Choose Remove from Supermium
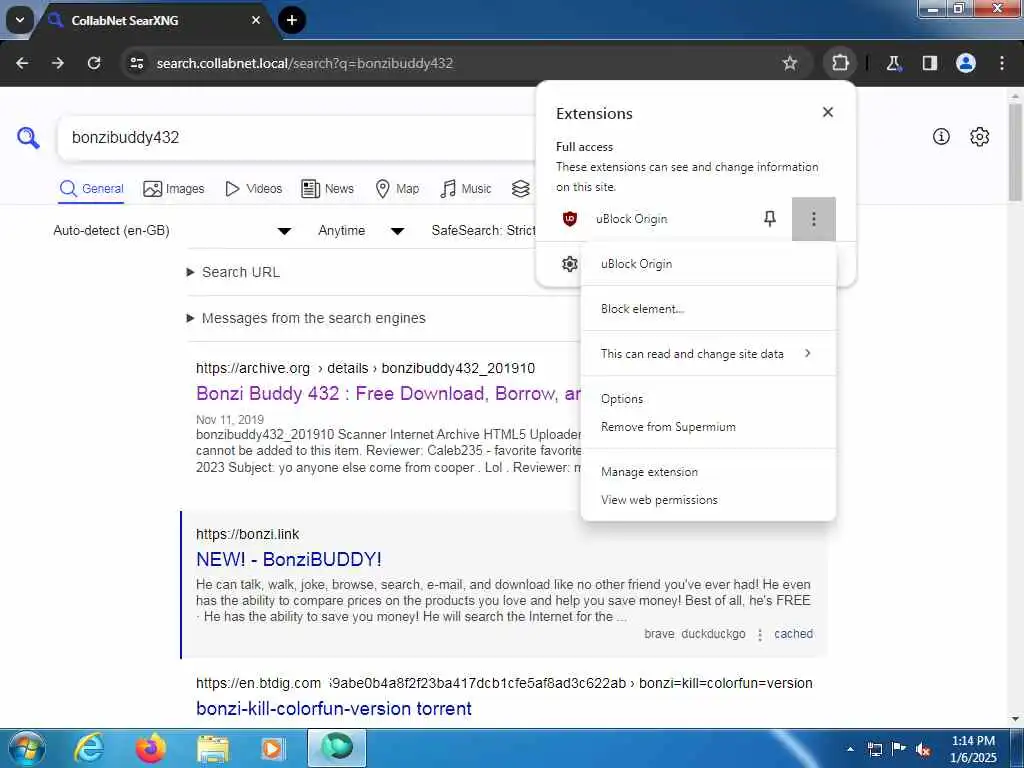This screenshot has width=1024, height=768. pyautogui.click(x=708, y=426)
